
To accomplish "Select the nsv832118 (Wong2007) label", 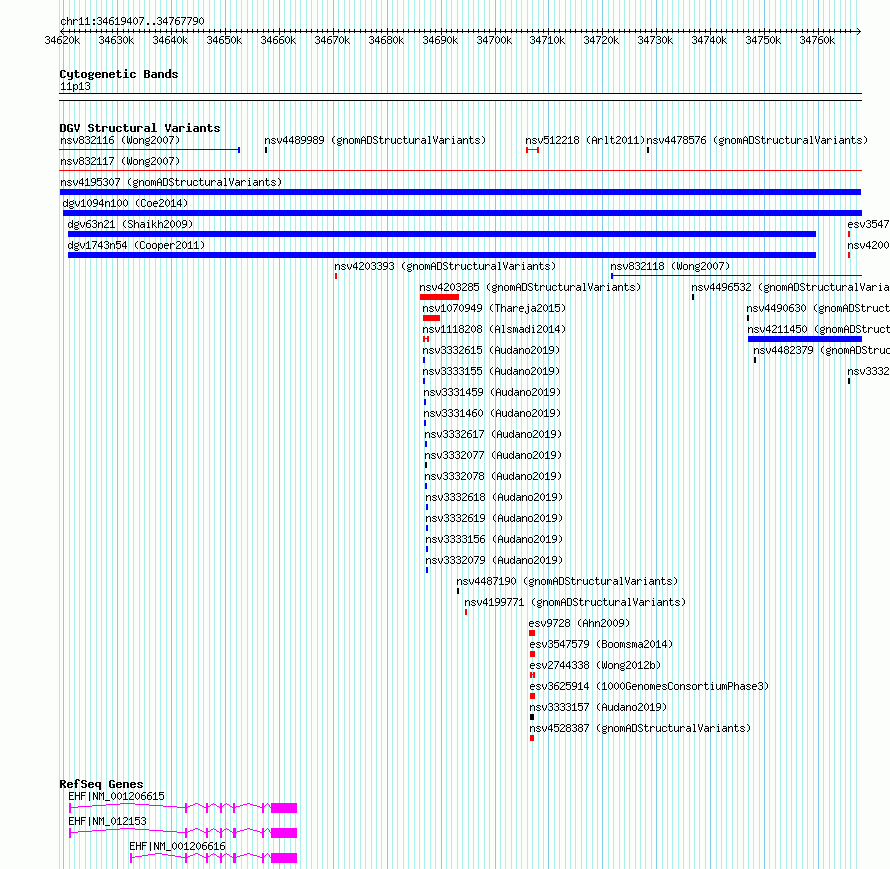I will [x=670, y=266].
